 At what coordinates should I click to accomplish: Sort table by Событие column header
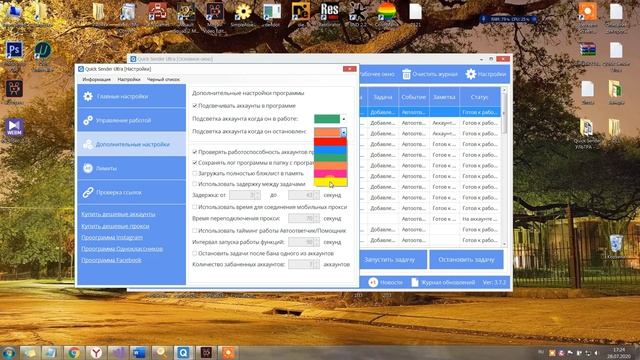[x=413, y=97]
